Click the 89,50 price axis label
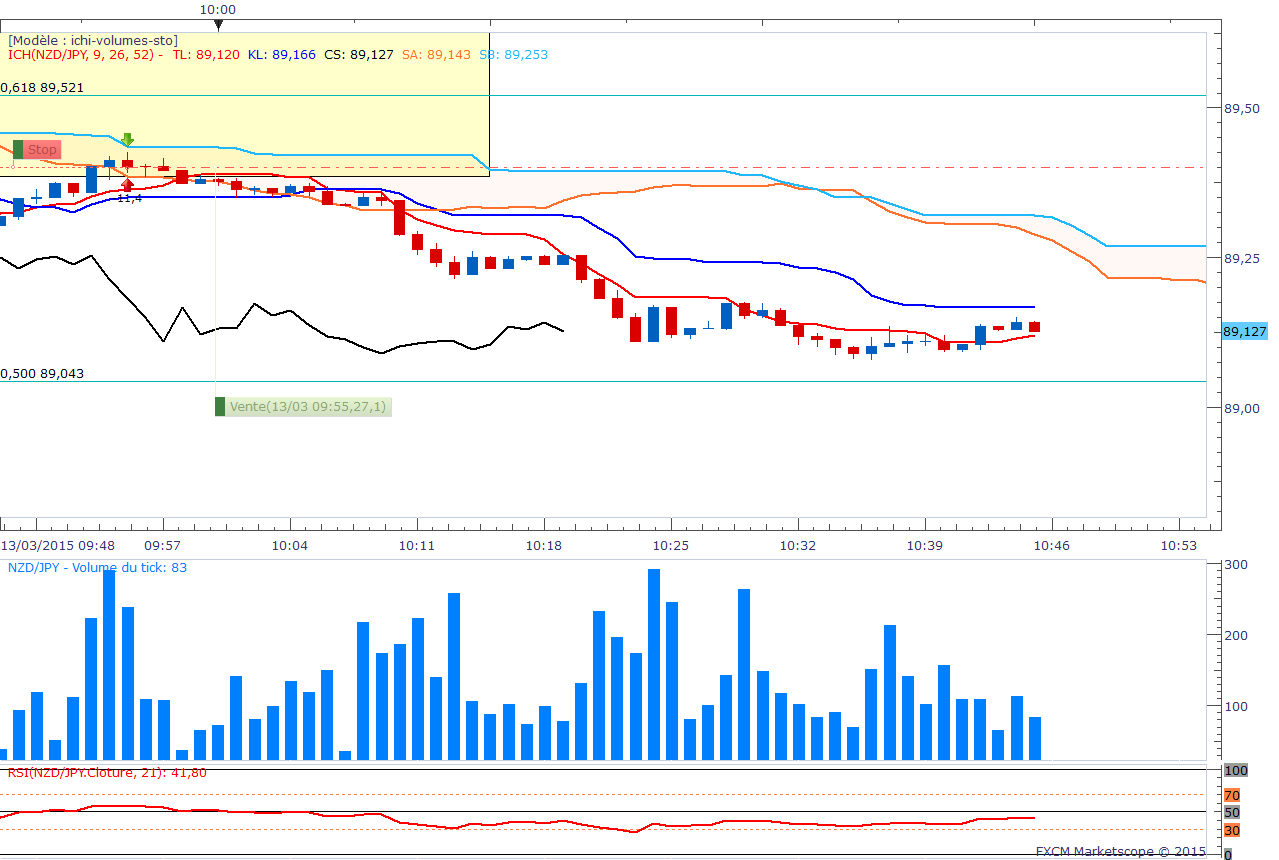The width and height of the screenshot is (1279, 860). (x=1241, y=109)
